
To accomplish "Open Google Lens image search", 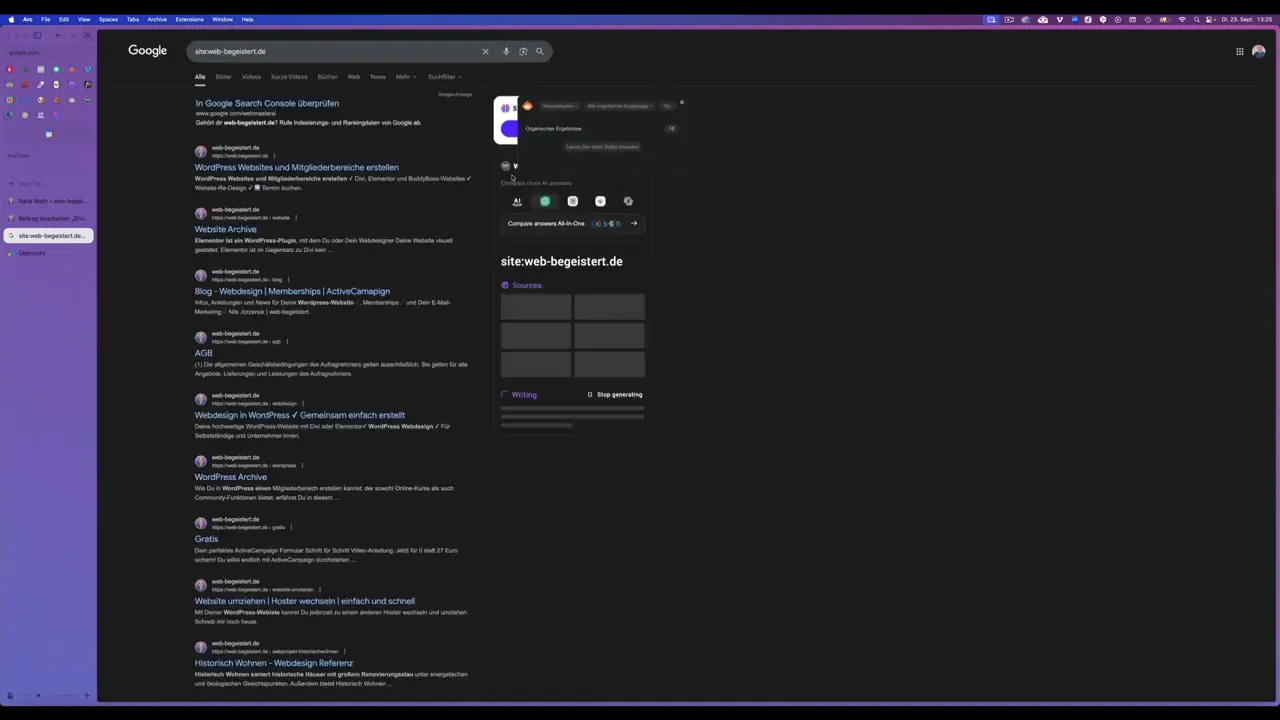I will [x=523, y=51].
